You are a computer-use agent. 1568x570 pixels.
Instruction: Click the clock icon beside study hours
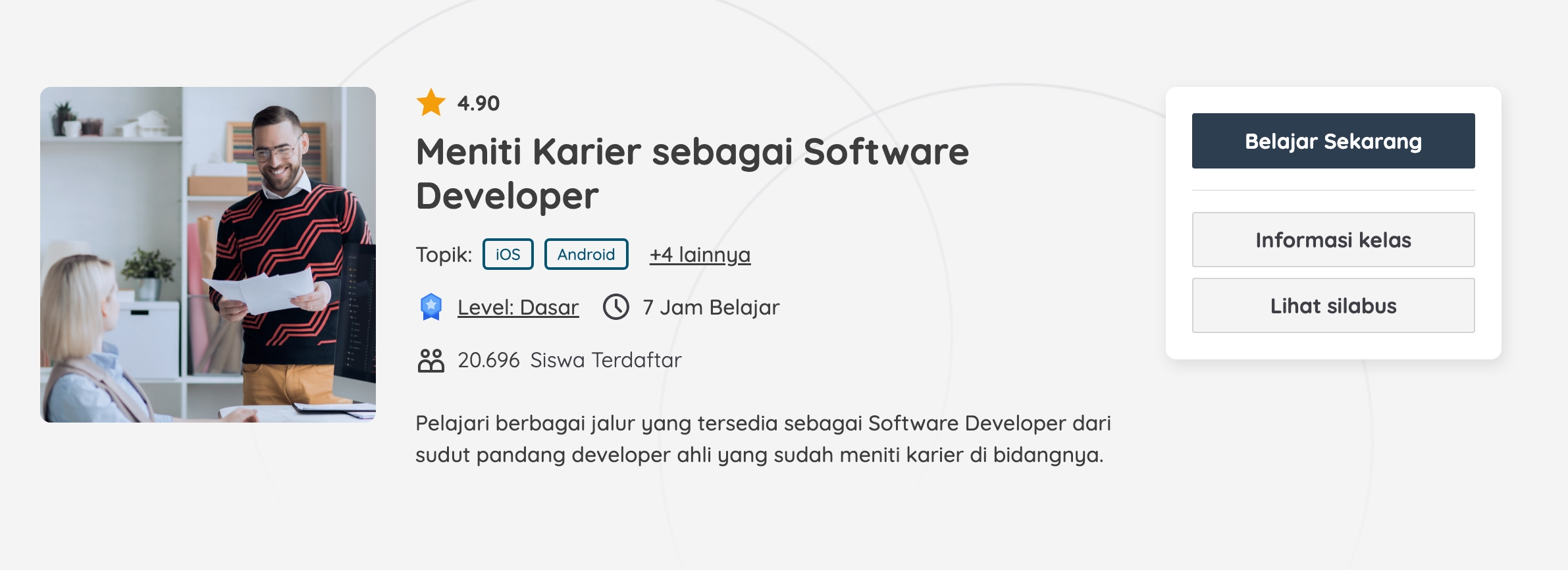[x=616, y=307]
